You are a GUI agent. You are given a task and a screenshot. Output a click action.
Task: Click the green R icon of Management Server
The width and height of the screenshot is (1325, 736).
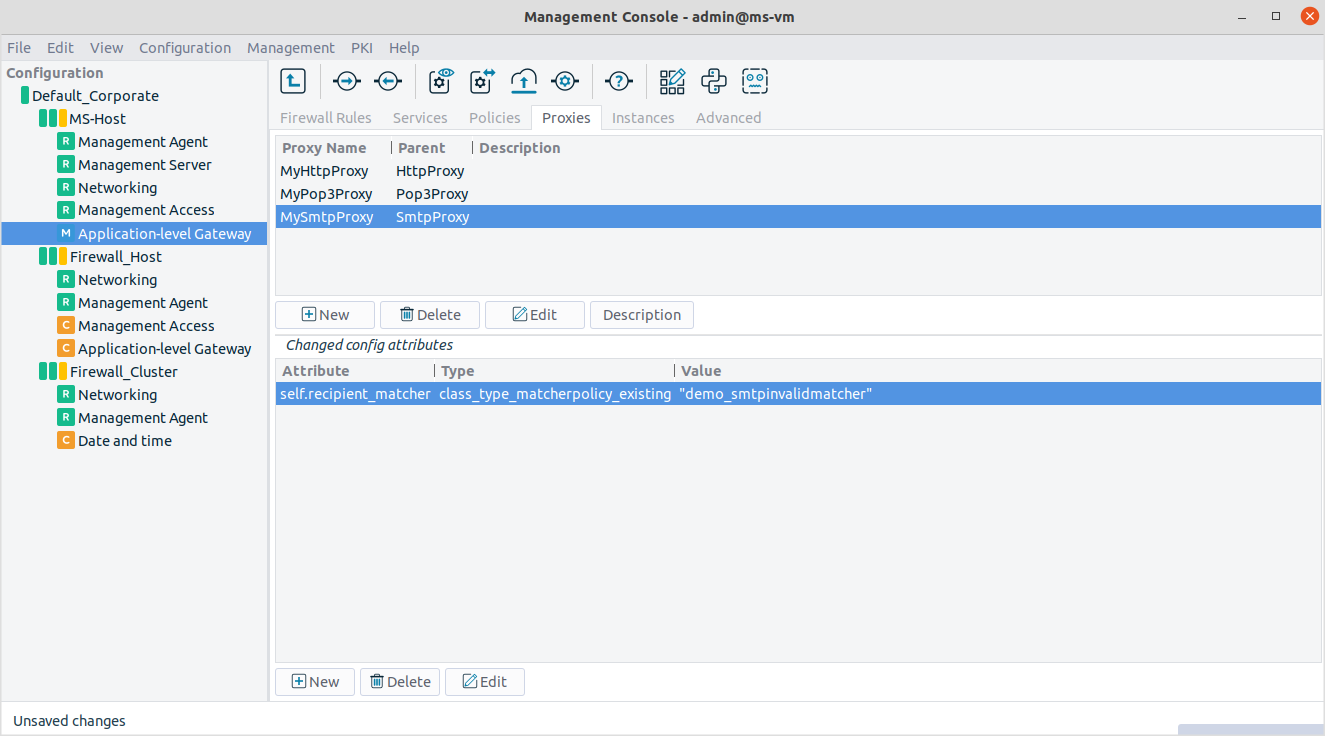(x=66, y=165)
